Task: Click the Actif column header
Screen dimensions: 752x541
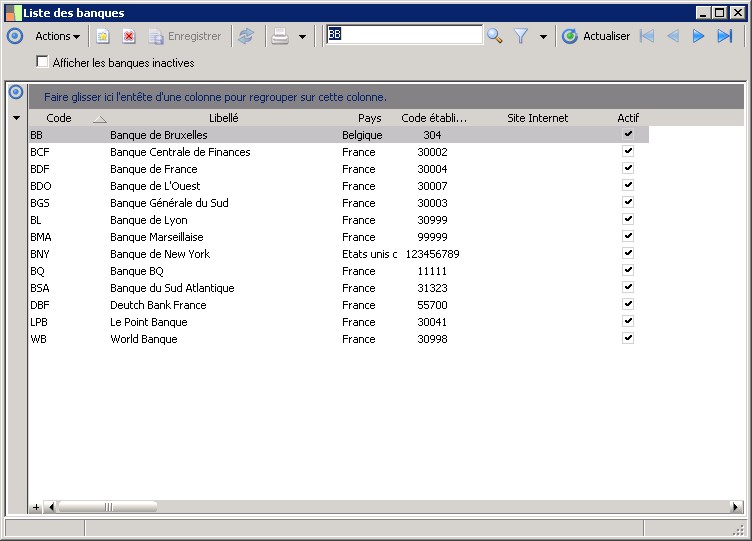Action: [628, 118]
